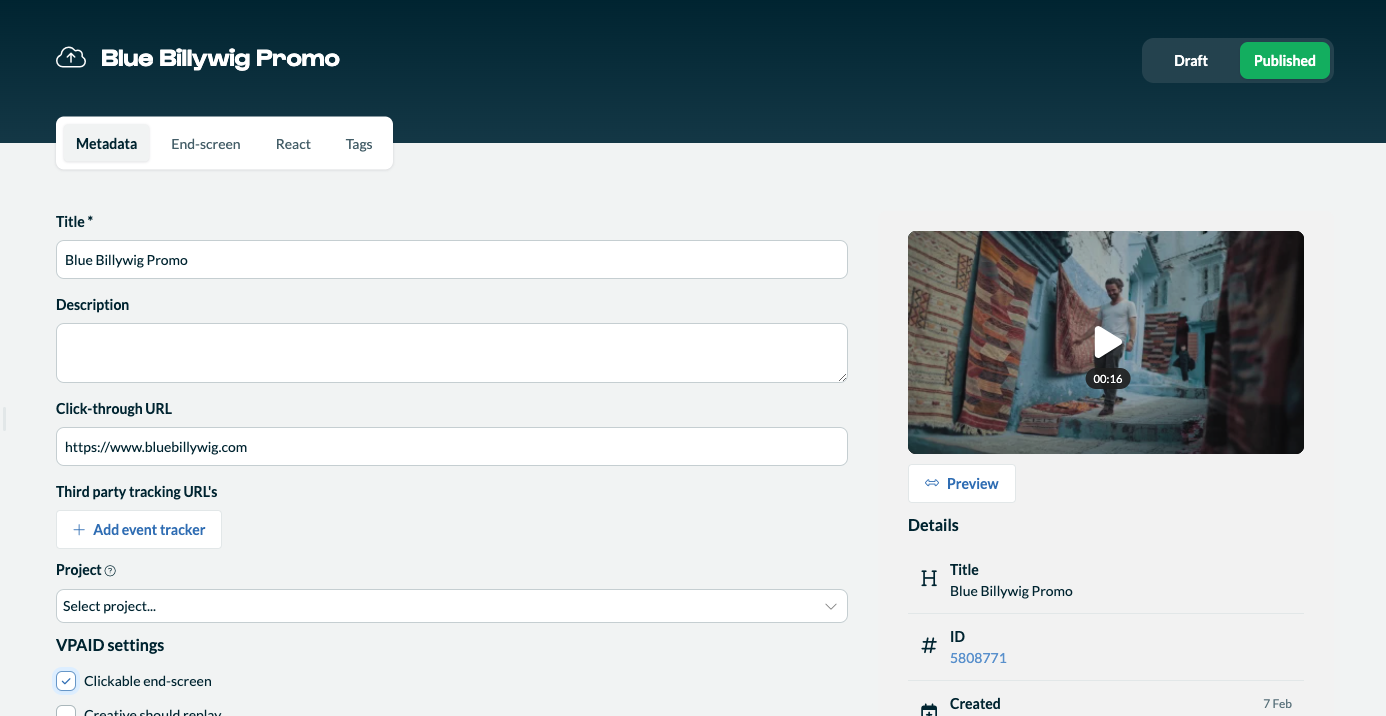Viewport: 1386px width, 716px height.
Task: Add an event tracker
Action: pyautogui.click(x=139, y=530)
